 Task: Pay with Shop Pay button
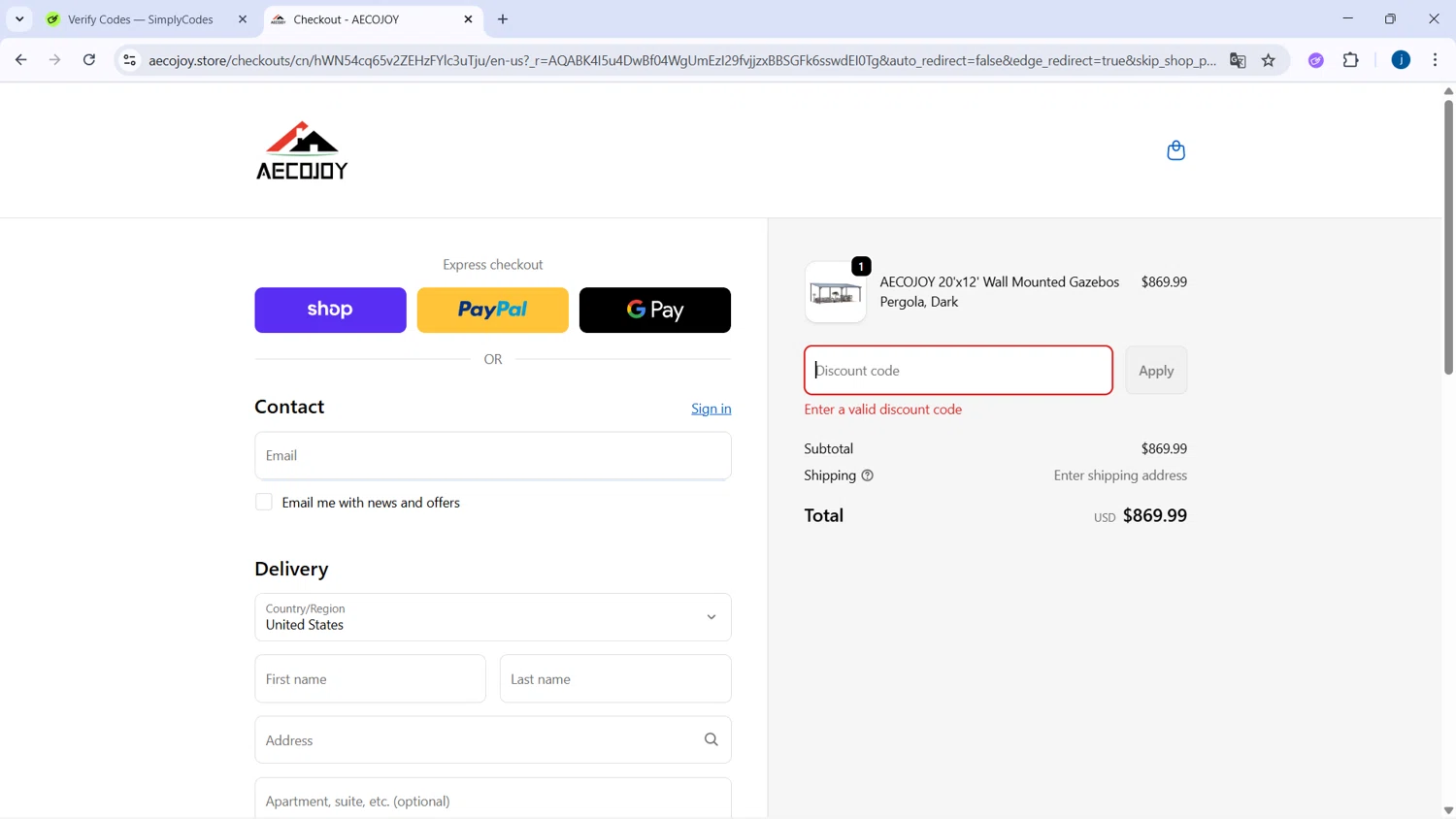(330, 310)
